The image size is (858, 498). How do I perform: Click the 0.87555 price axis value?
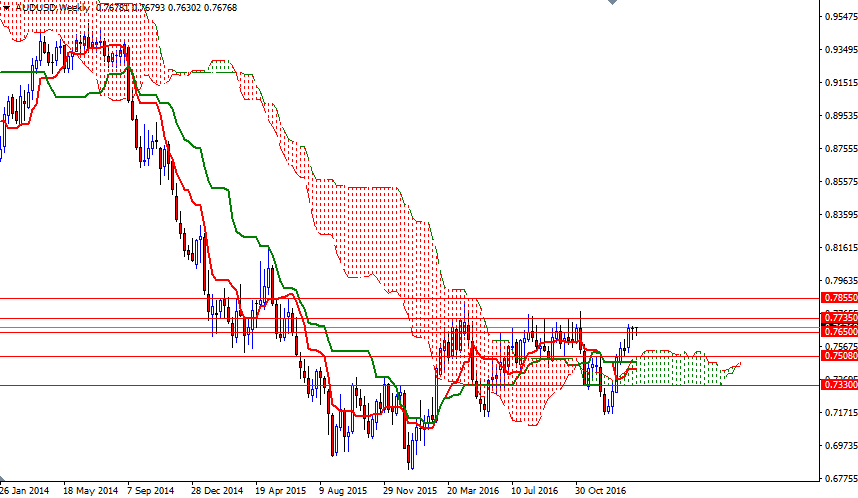click(841, 148)
